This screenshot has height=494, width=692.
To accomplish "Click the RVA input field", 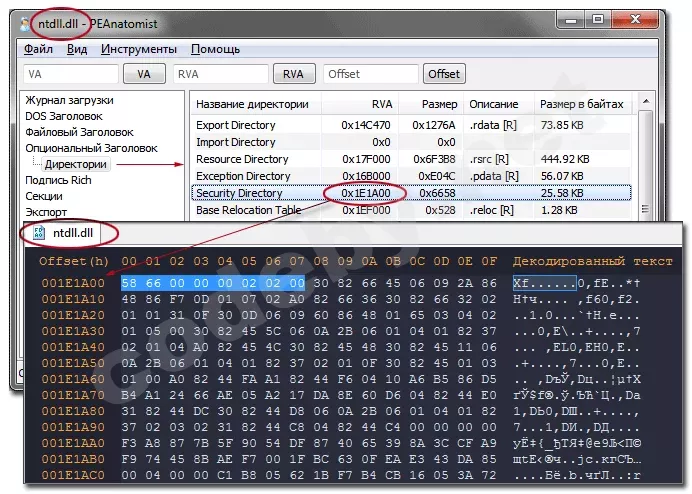I will [221, 74].
